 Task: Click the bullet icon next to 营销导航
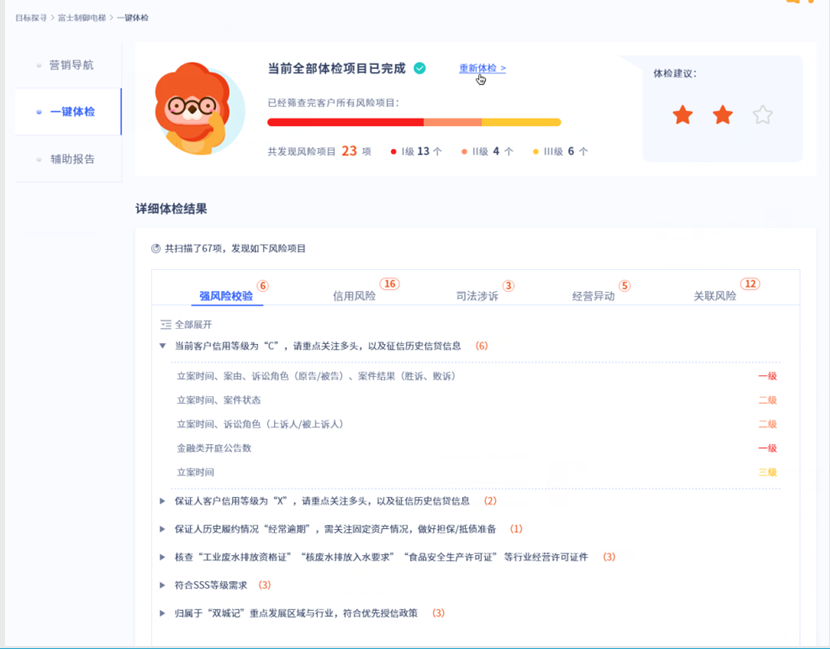[39, 66]
